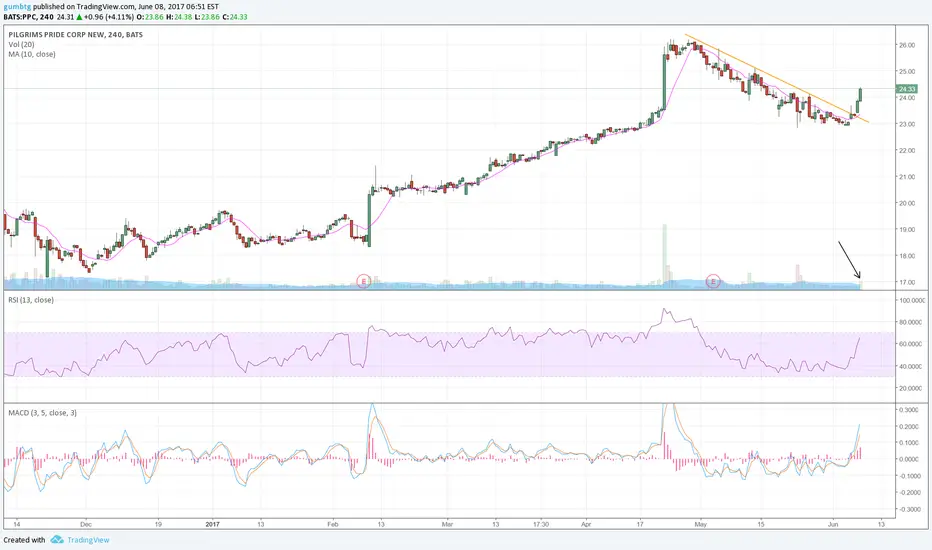932x550 pixels.
Task: Select the MACD (3, 5, close, 3) label
Action: [x=42, y=413]
